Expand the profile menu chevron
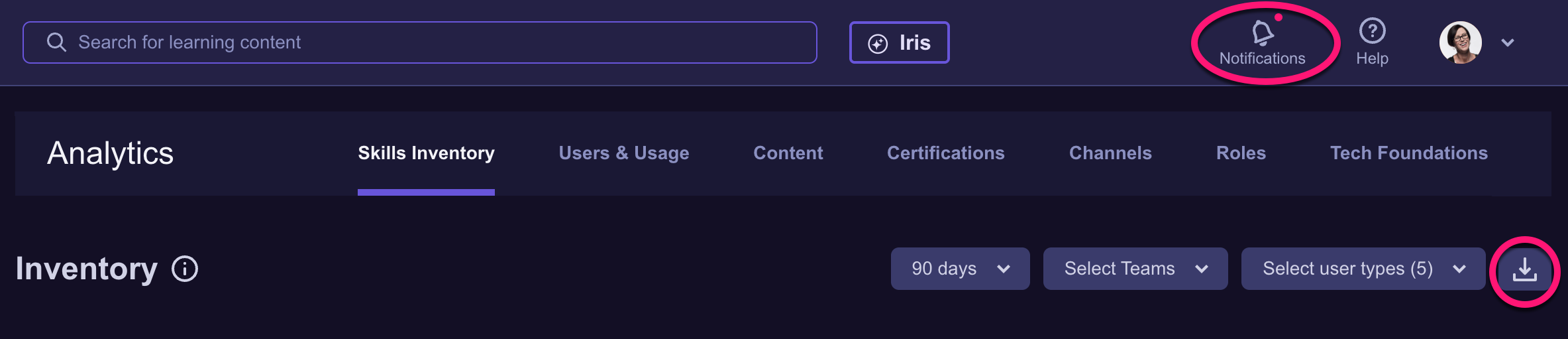This screenshot has height=339, width=1568. pyautogui.click(x=1508, y=42)
